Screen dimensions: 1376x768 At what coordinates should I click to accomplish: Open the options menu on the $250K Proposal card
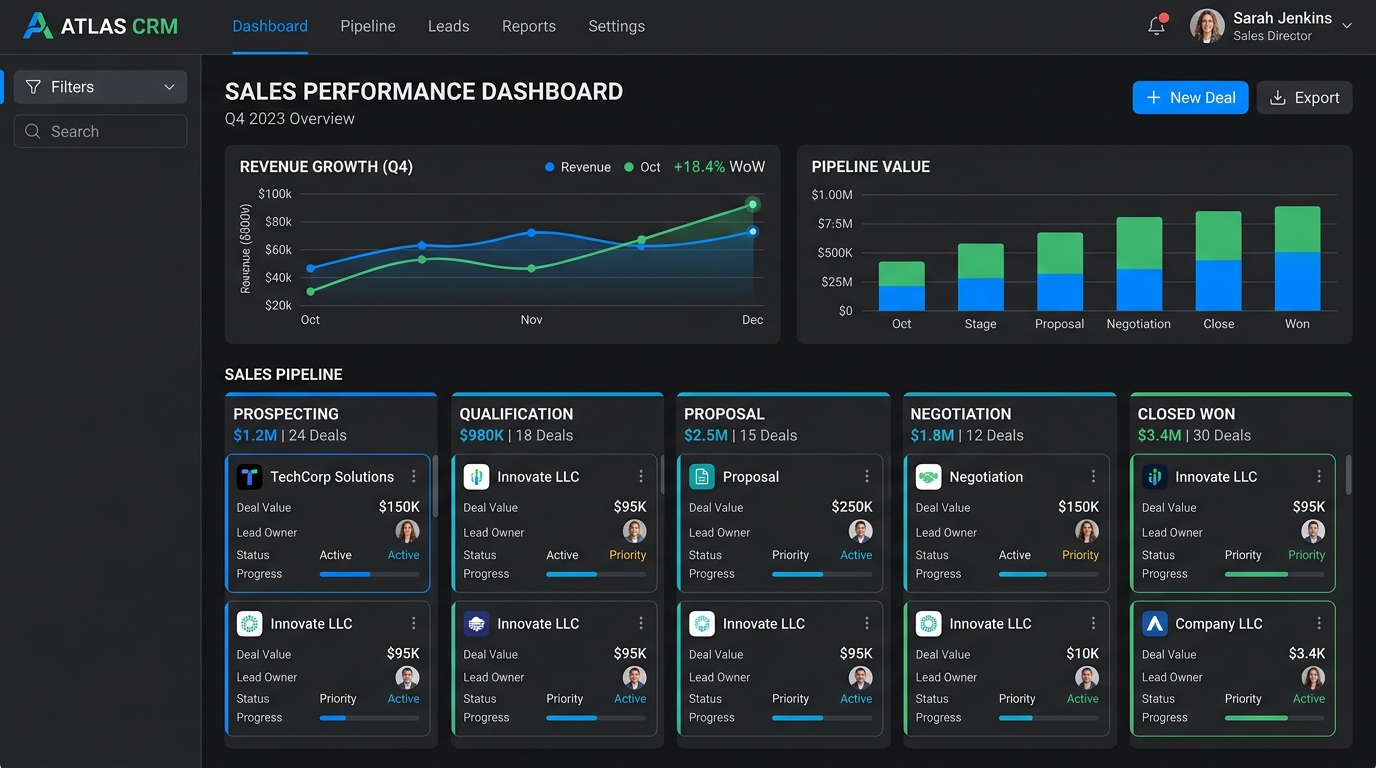pyautogui.click(x=867, y=477)
